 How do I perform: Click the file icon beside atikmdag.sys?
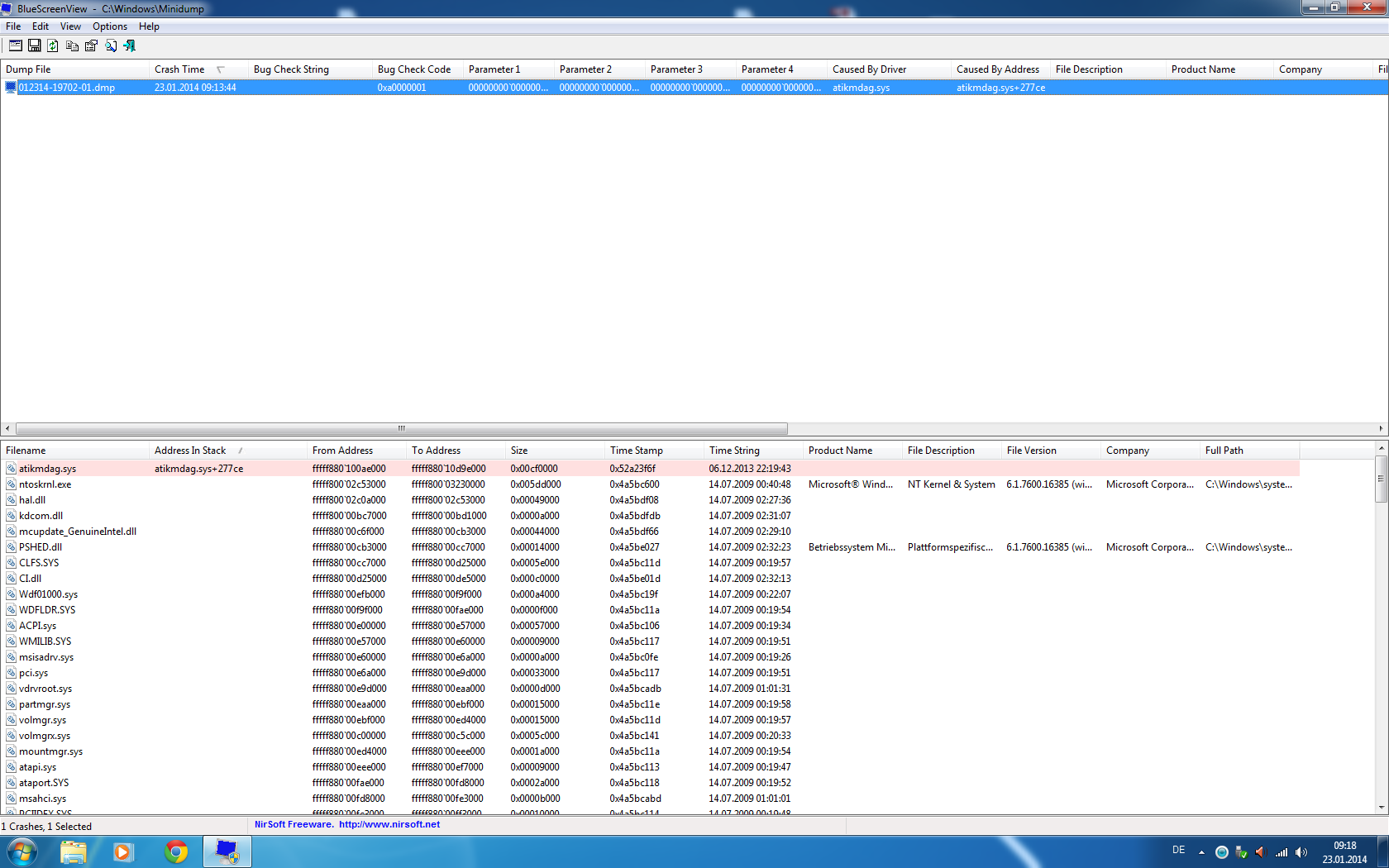(x=12, y=469)
